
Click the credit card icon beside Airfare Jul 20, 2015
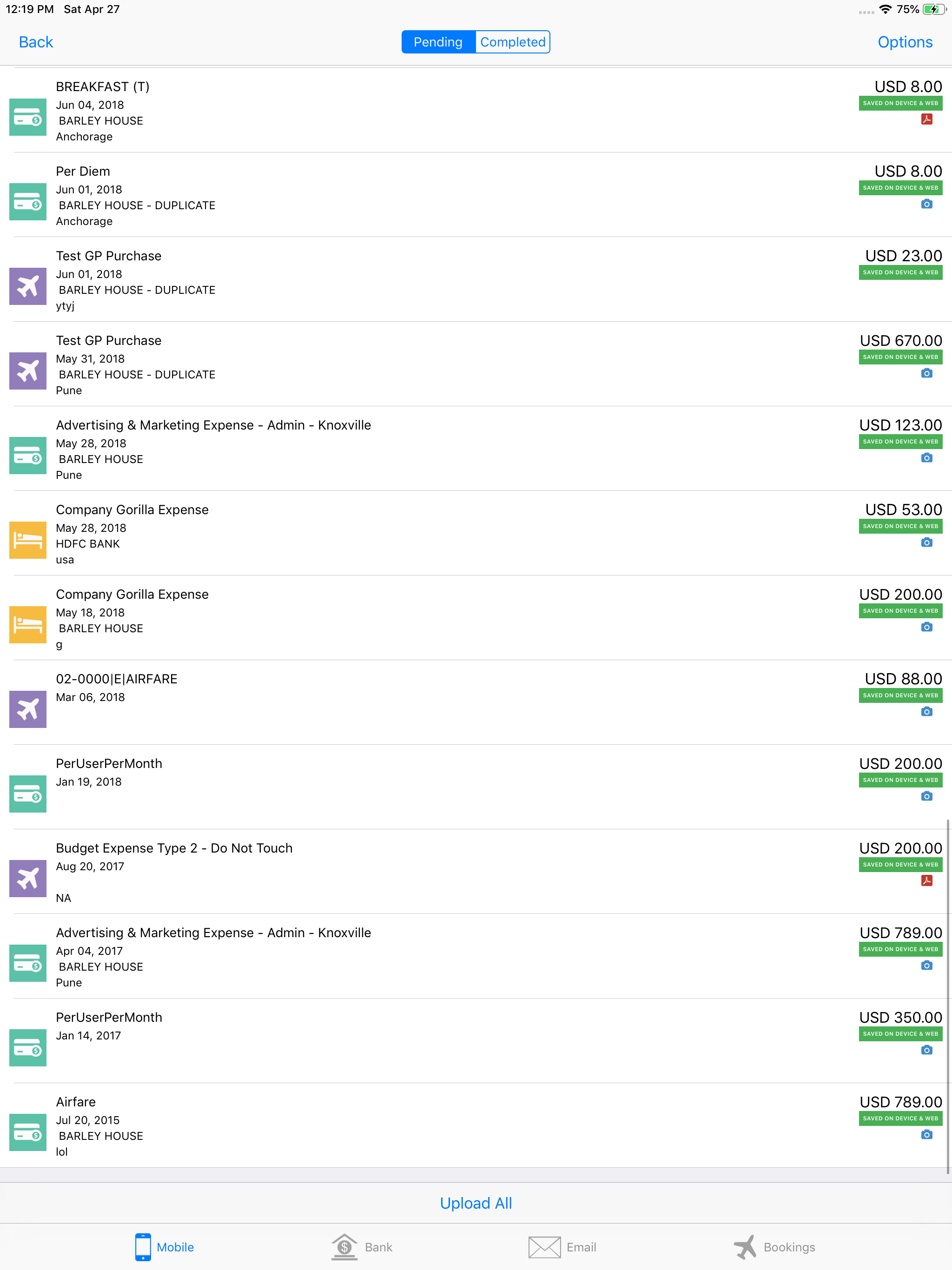pos(27,1132)
